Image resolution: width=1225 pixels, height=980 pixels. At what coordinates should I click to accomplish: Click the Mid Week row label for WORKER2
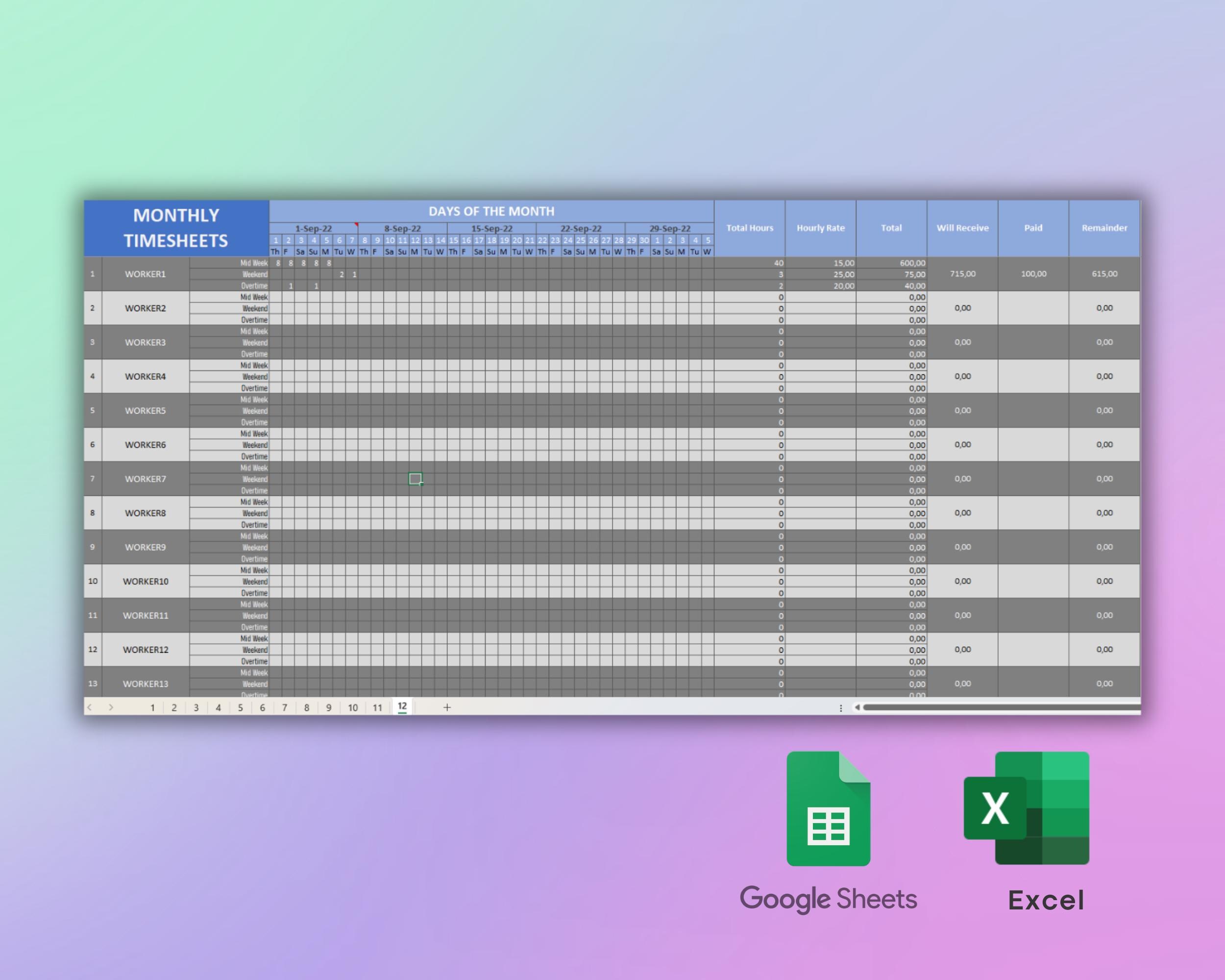[253, 296]
